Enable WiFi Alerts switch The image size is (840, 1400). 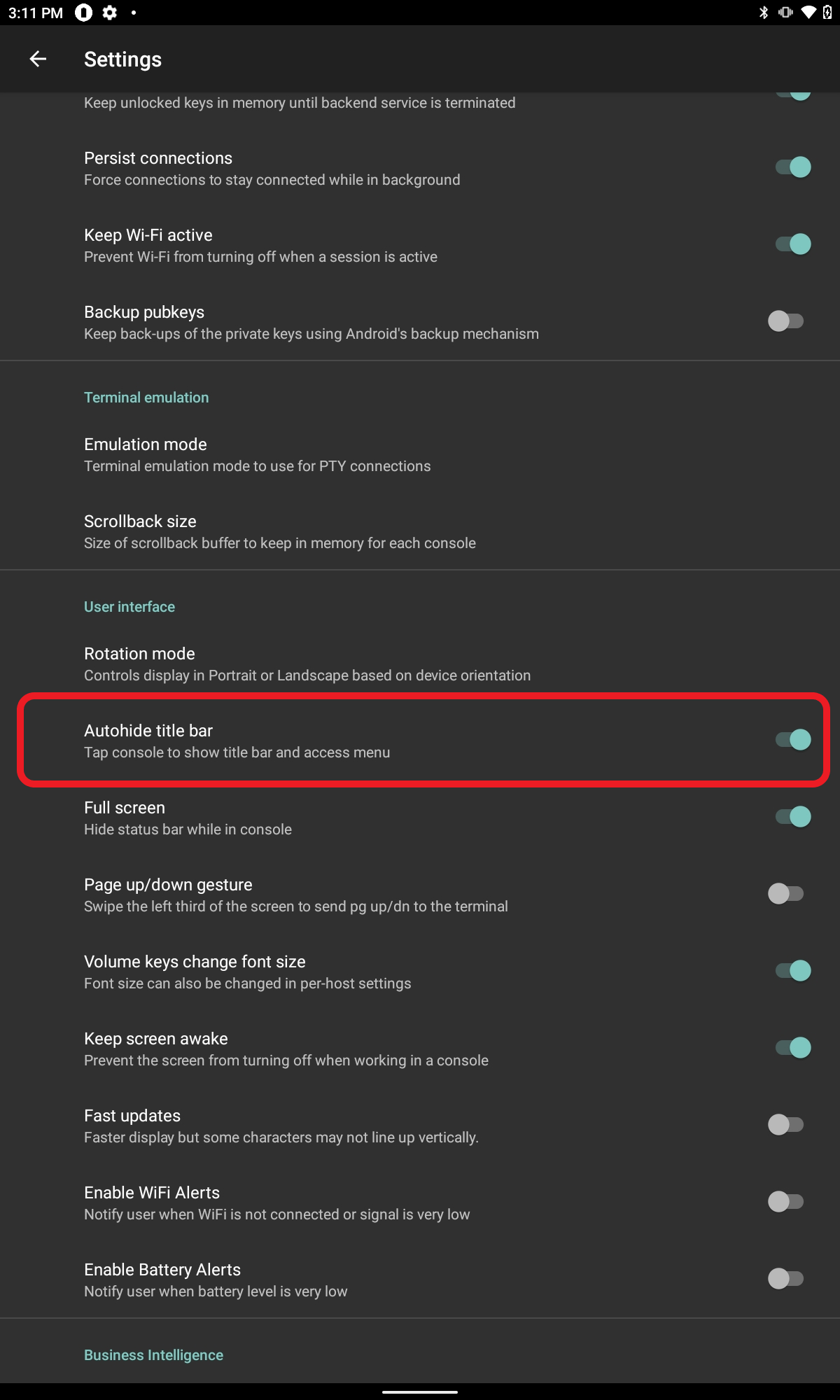786,1202
